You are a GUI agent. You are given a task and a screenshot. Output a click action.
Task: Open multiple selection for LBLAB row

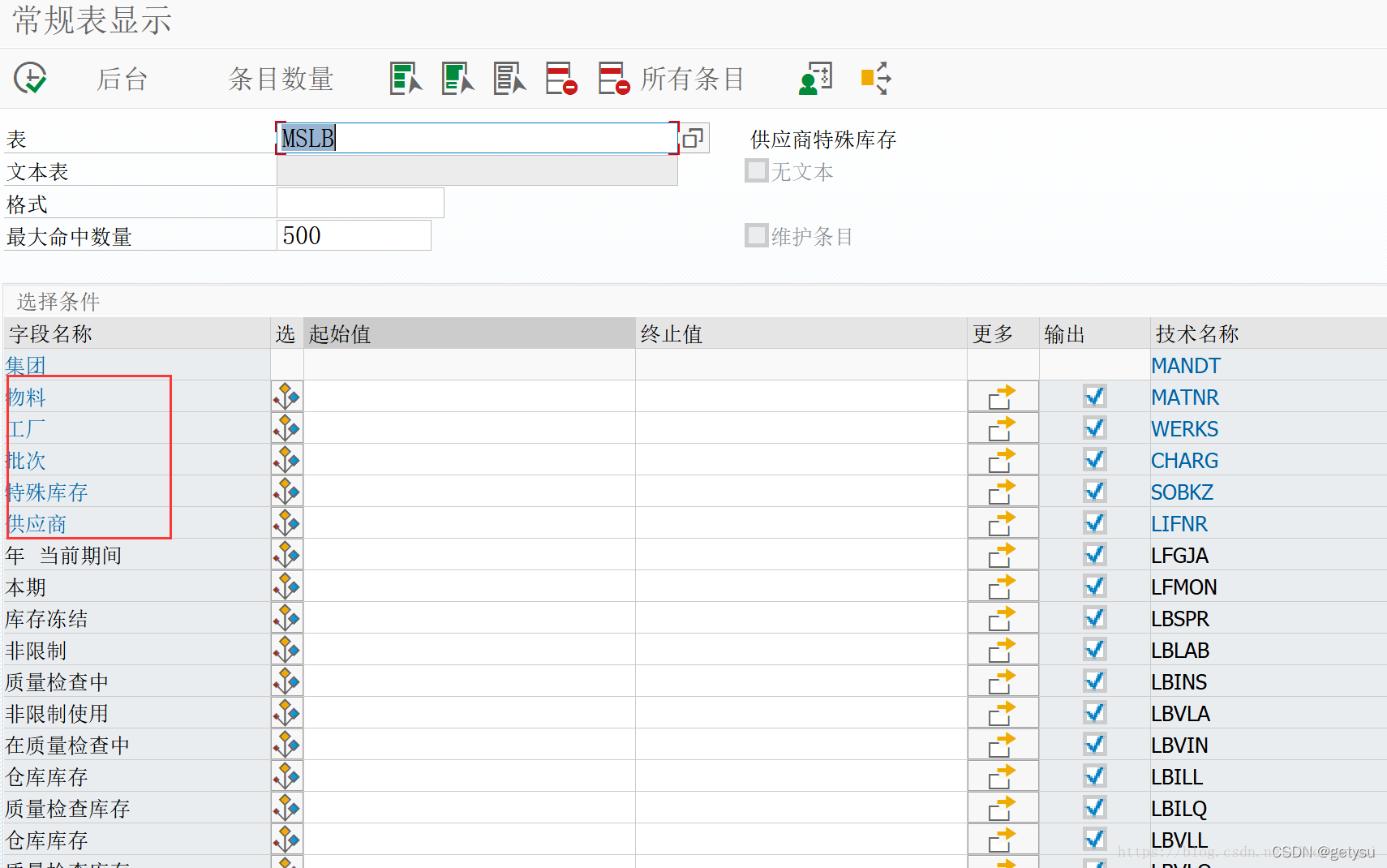coord(1003,650)
